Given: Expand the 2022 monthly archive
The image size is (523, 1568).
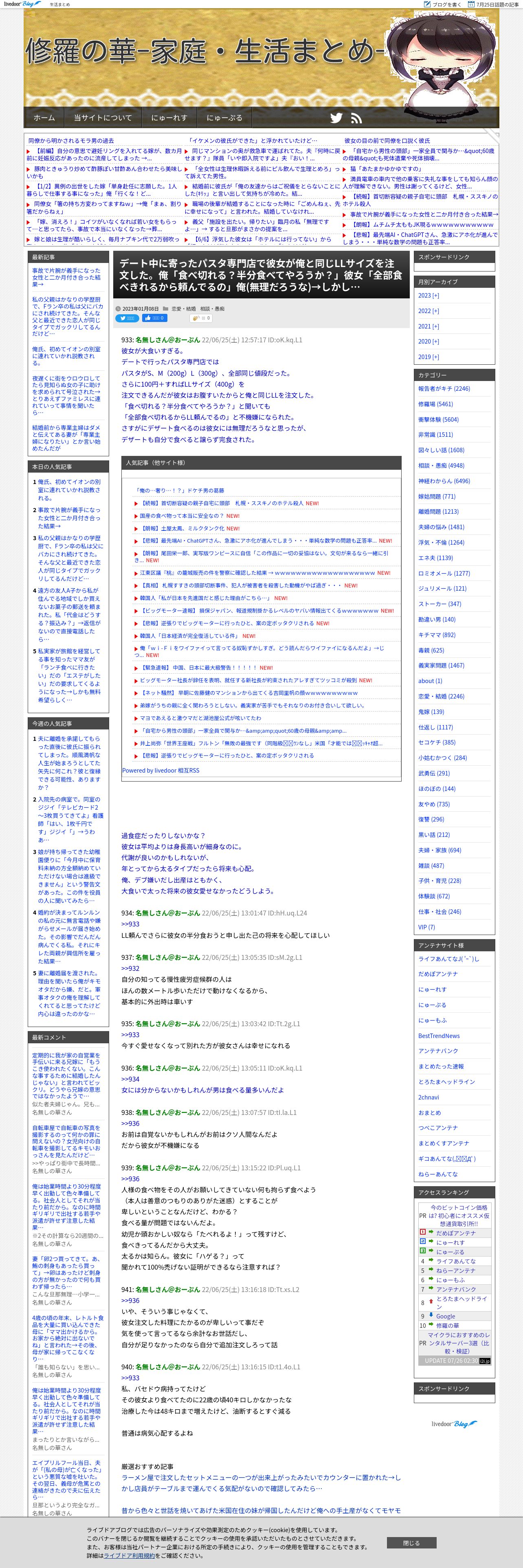Looking at the screenshot, I should (429, 311).
